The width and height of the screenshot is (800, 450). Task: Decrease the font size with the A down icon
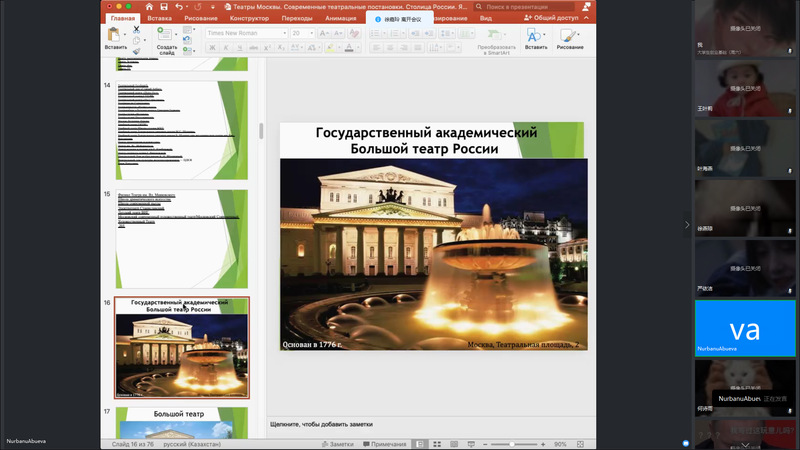[x=338, y=33]
